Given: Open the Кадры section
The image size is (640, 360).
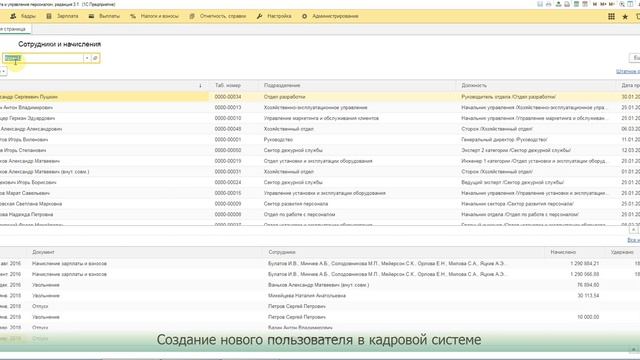Looking at the screenshot, I should [23, 16].
